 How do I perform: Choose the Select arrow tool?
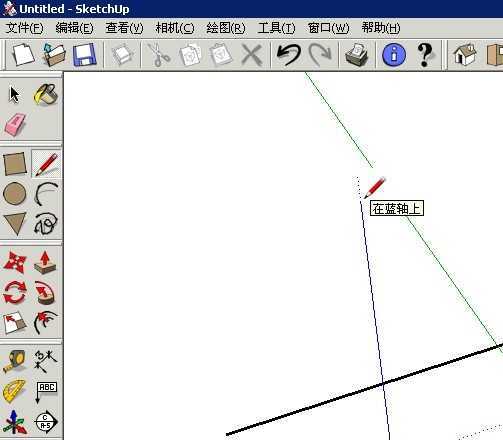click(14, 95)
